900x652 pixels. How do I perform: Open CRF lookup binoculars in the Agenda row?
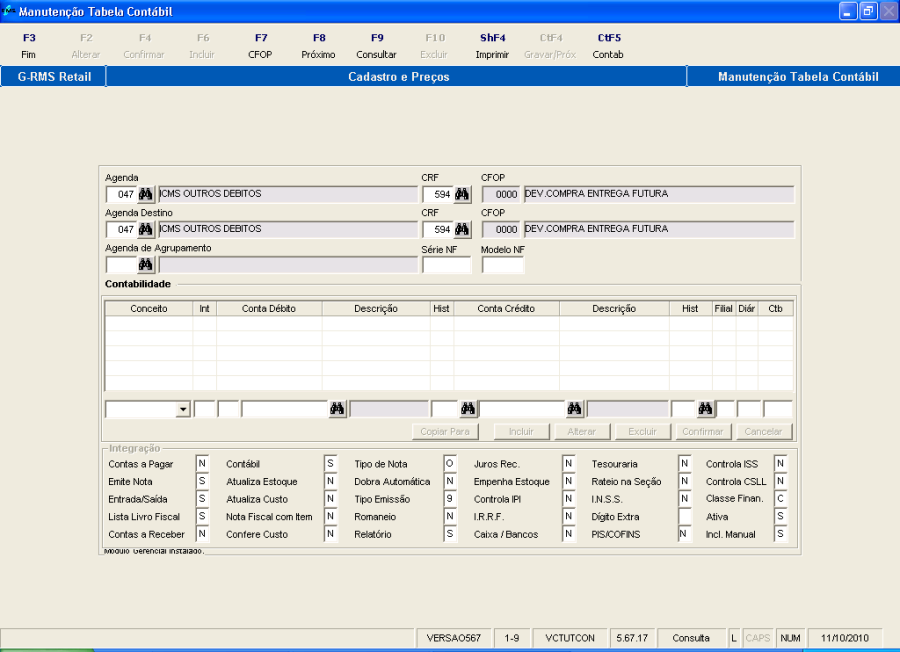coord(462,194)
